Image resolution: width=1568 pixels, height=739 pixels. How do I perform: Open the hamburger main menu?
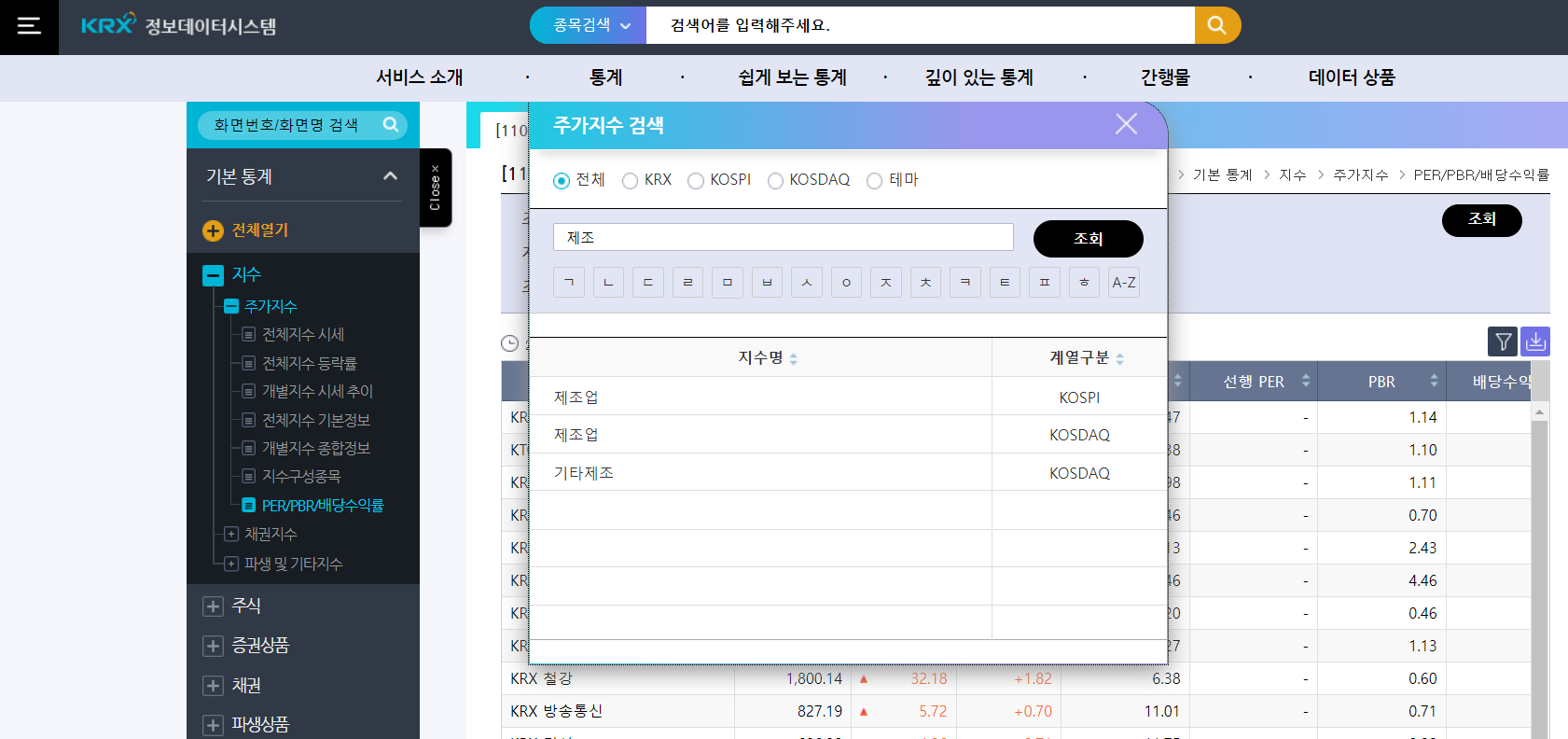pyautogui.click(x=29, y=26)
